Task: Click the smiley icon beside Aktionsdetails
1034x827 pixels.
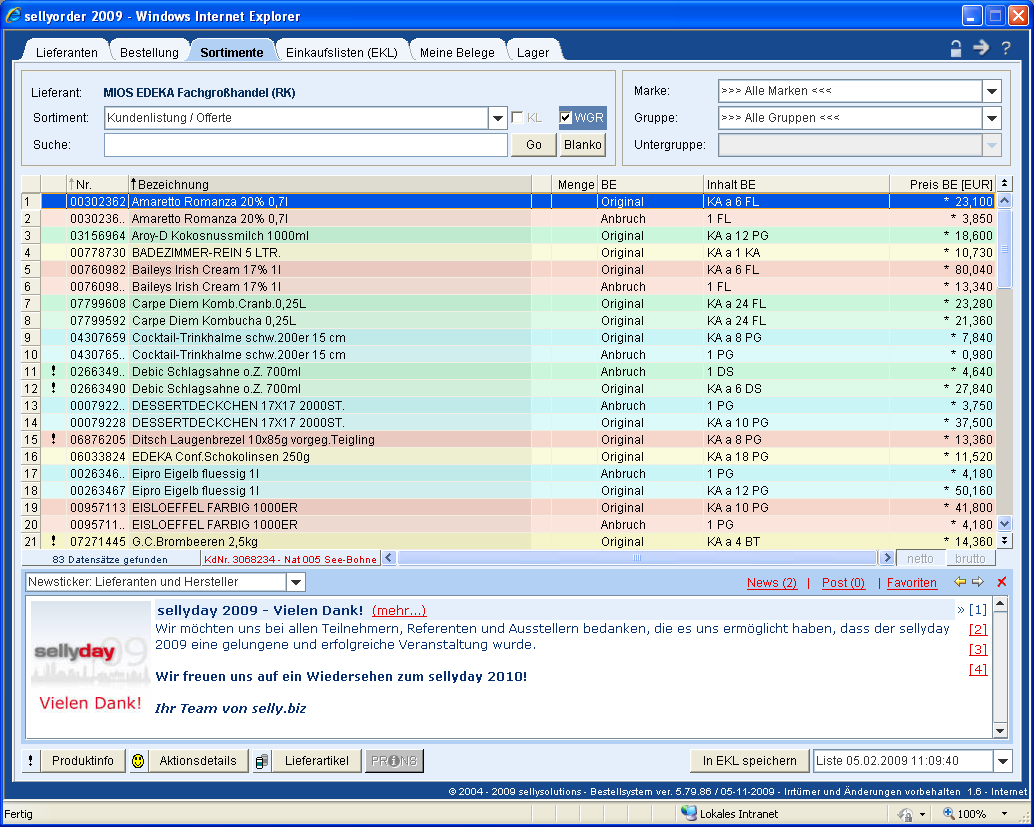Action: [138, 761]
